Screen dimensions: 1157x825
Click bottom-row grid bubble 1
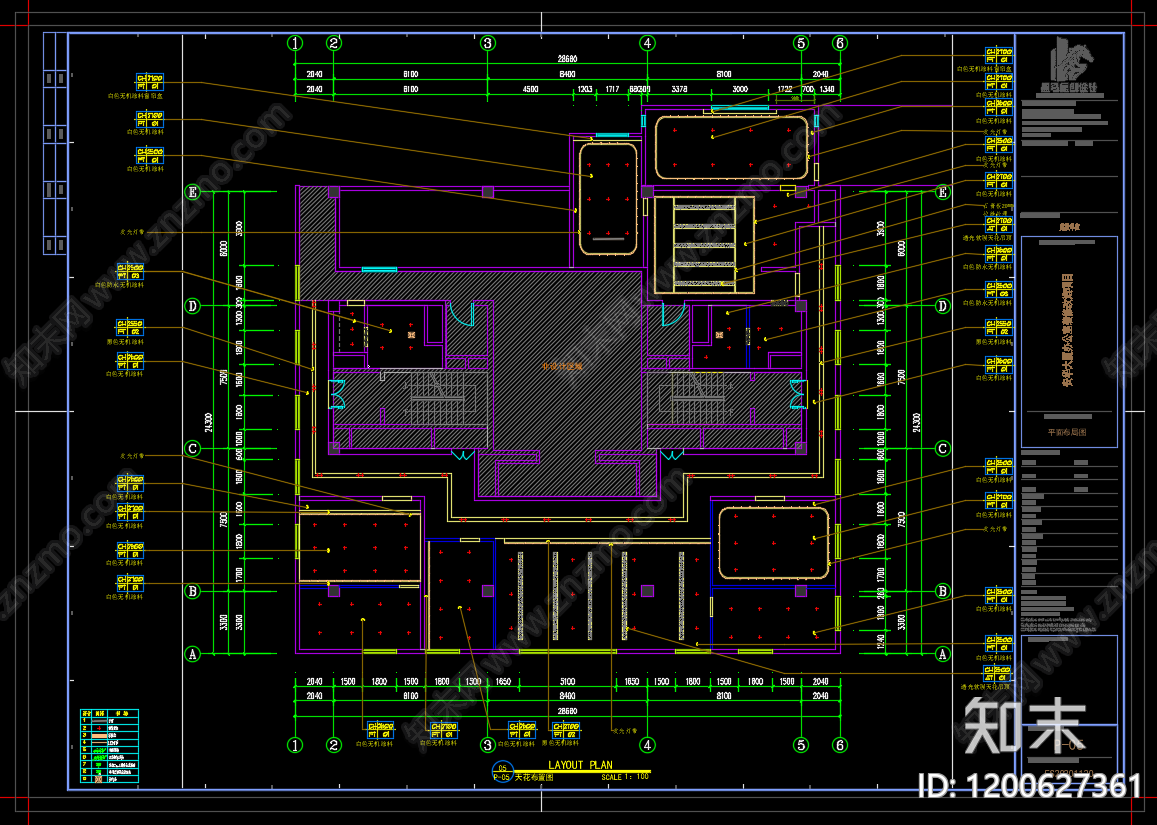pyautogui.click(x=295, y=745)
